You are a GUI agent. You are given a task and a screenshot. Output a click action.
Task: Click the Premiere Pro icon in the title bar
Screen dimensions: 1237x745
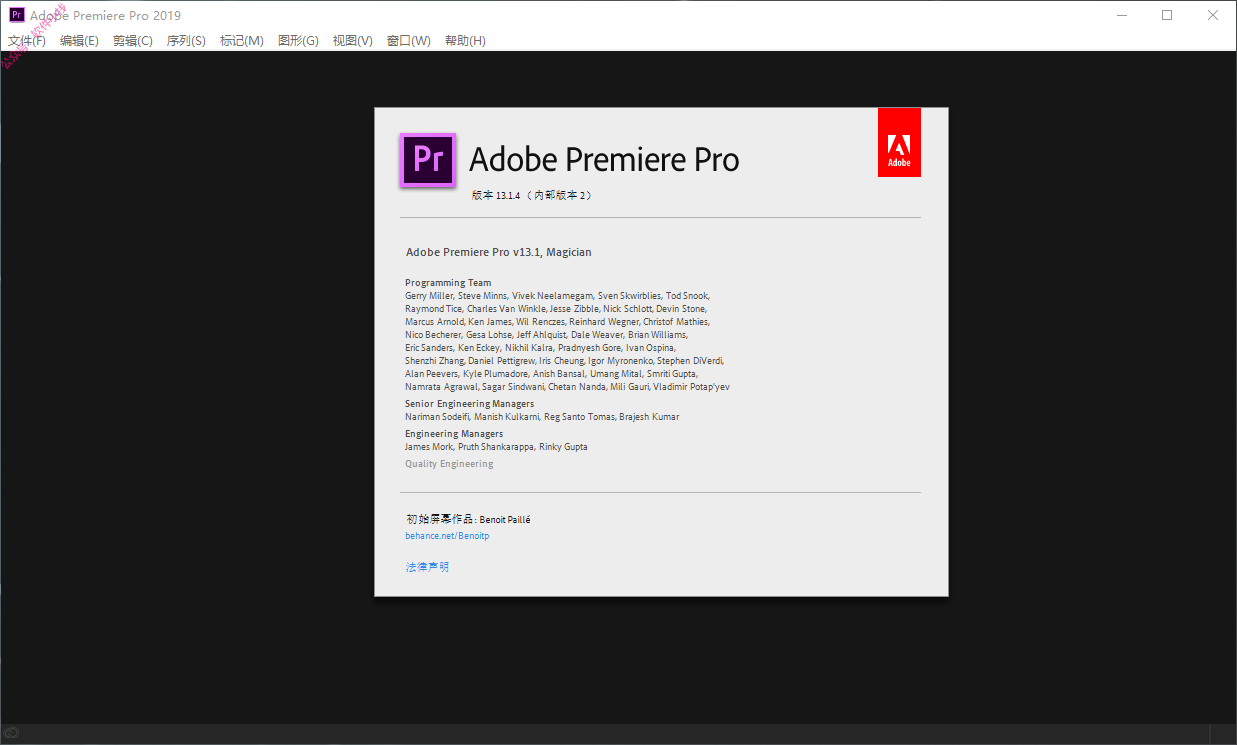pos(17,15)
